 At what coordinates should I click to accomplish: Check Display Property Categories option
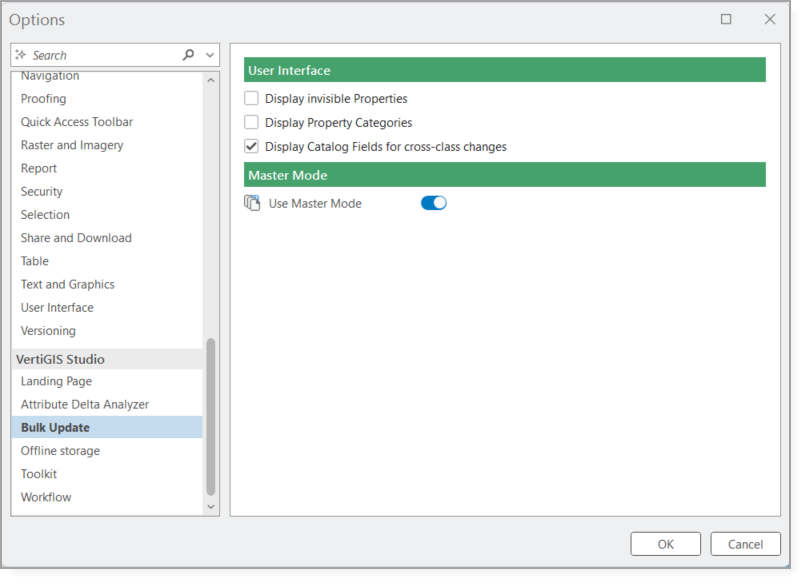click(252, 123)
